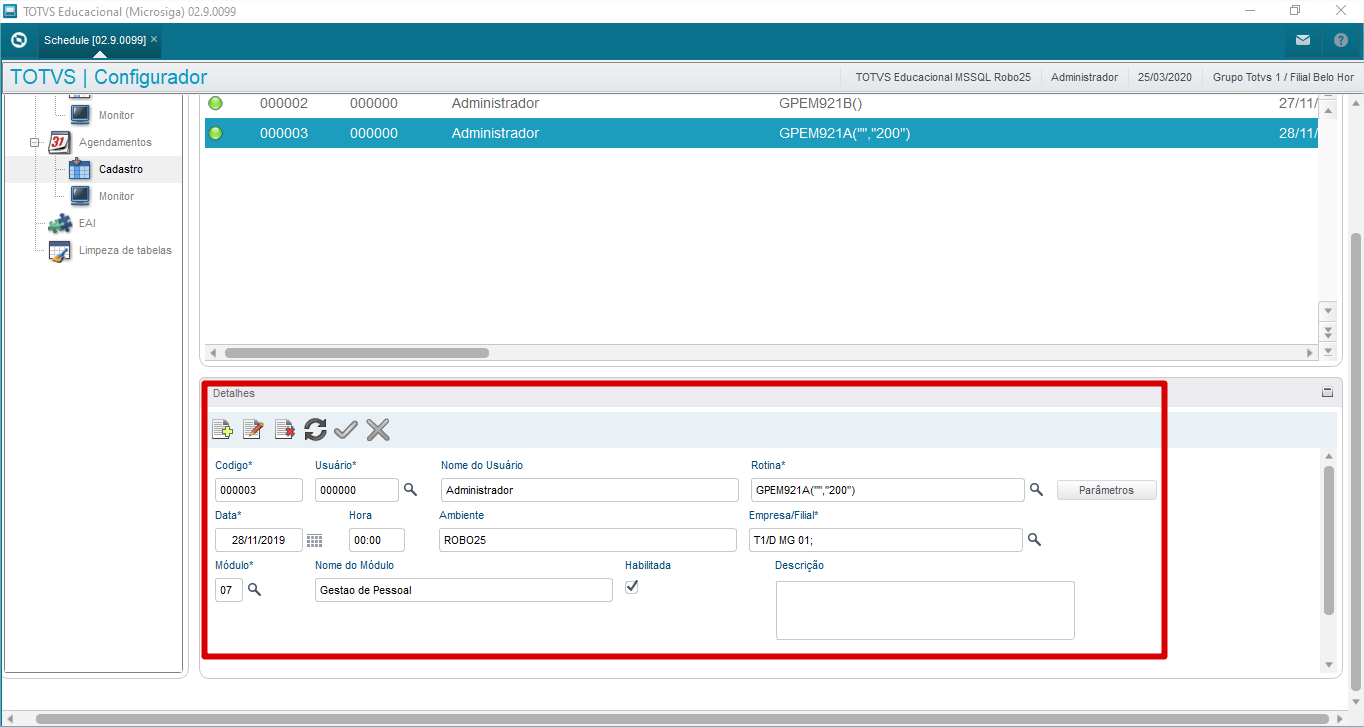
Task: Switch to the Schedule [02.9.0099] tab
Action: tap(95, 40)
